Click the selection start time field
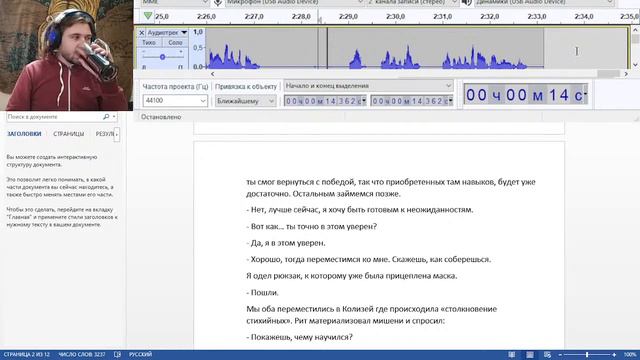640x360 pixels. point(322,101)
